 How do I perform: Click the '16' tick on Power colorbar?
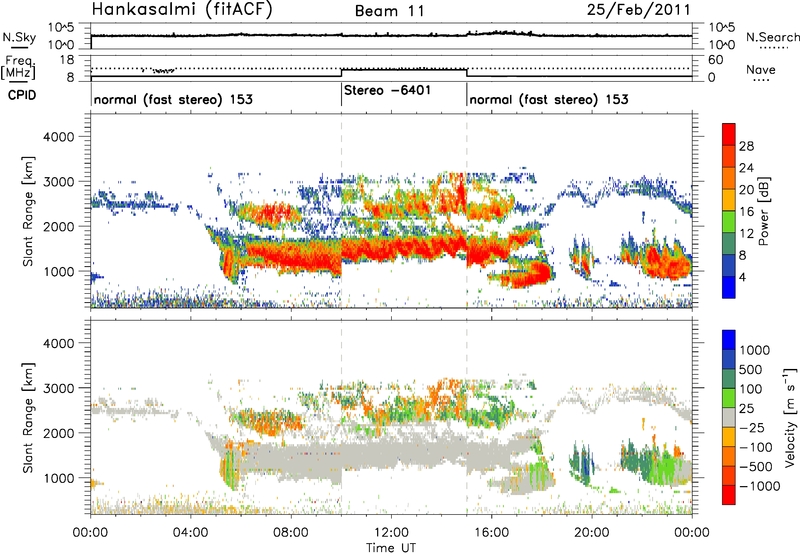pyautogui.click(x=746, y=211)
